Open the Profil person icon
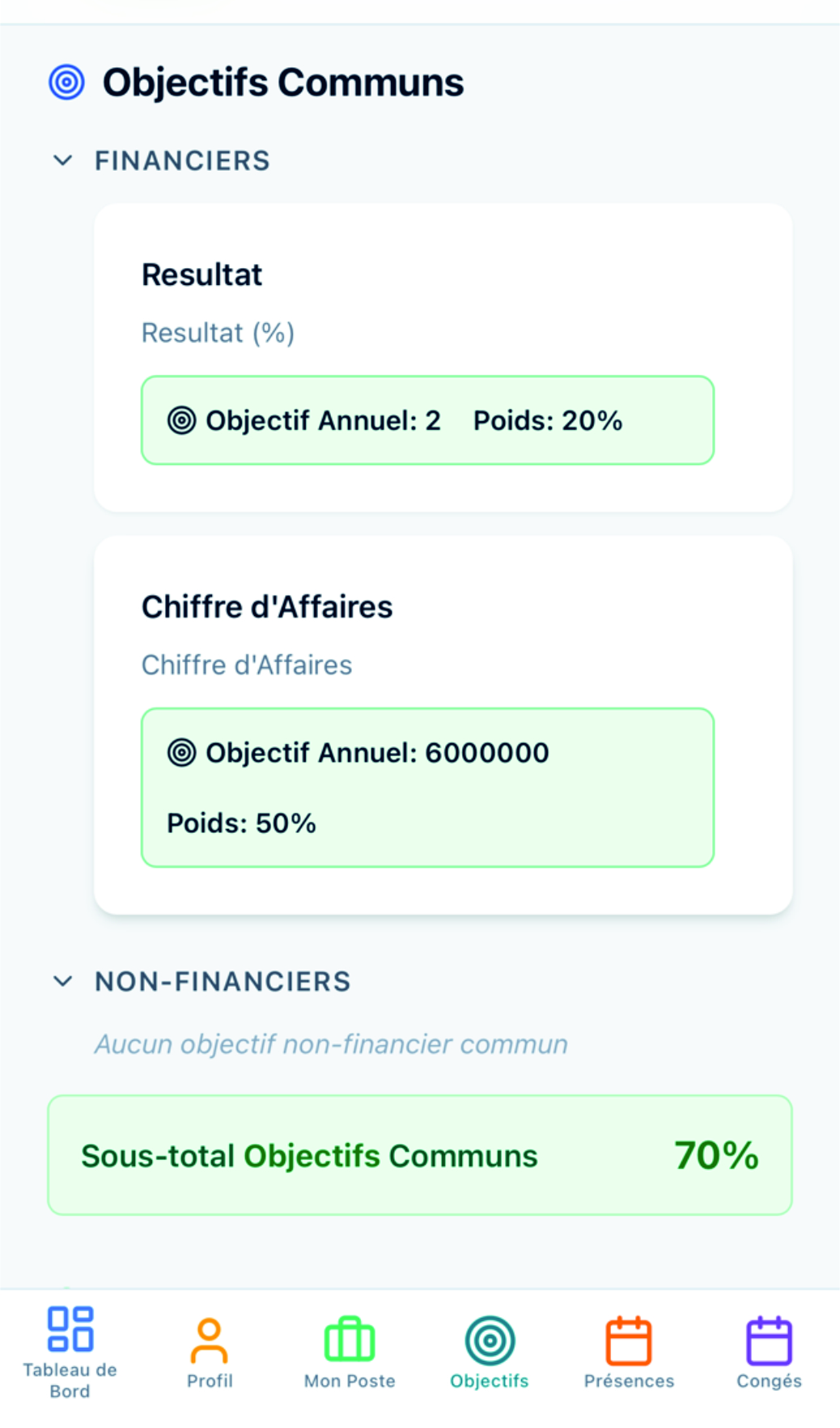This screenshot has height=1428, width=840. click(210, 1341)
